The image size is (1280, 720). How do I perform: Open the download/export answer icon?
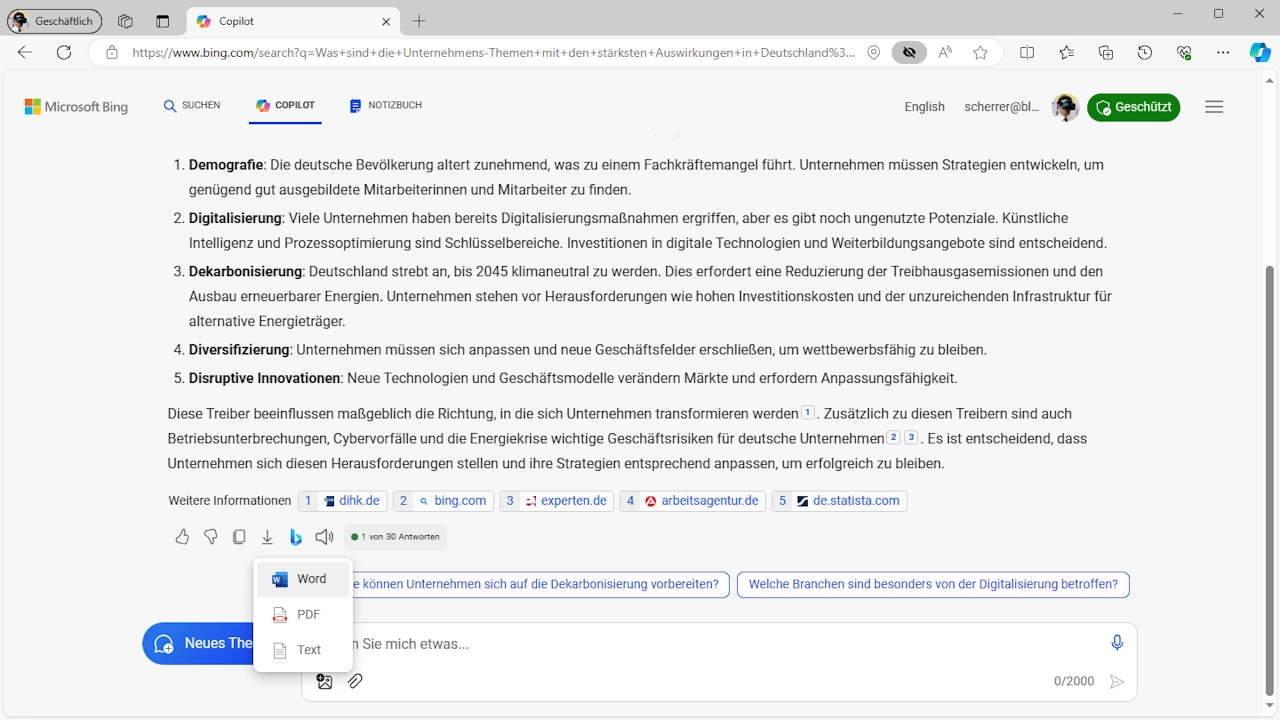click(267, 537)
